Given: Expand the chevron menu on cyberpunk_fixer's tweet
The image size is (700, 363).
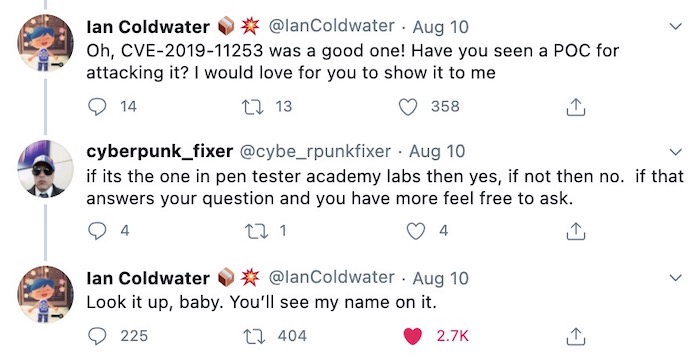Looking at the screenshot, I should pos(676,152).
